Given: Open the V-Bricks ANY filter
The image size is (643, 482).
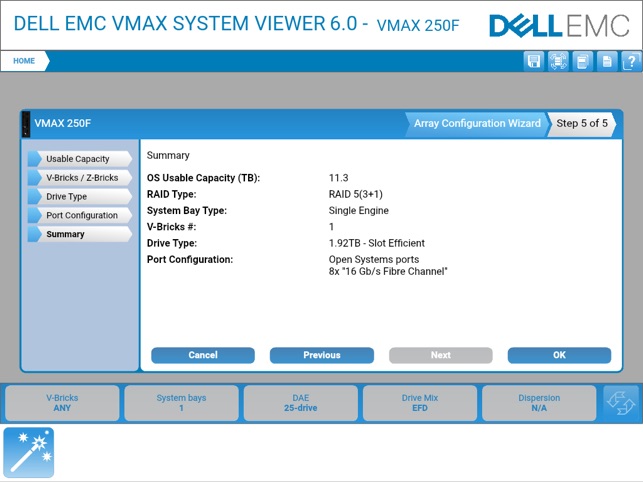Looking at the screenshot, I should tap(62, 403).
